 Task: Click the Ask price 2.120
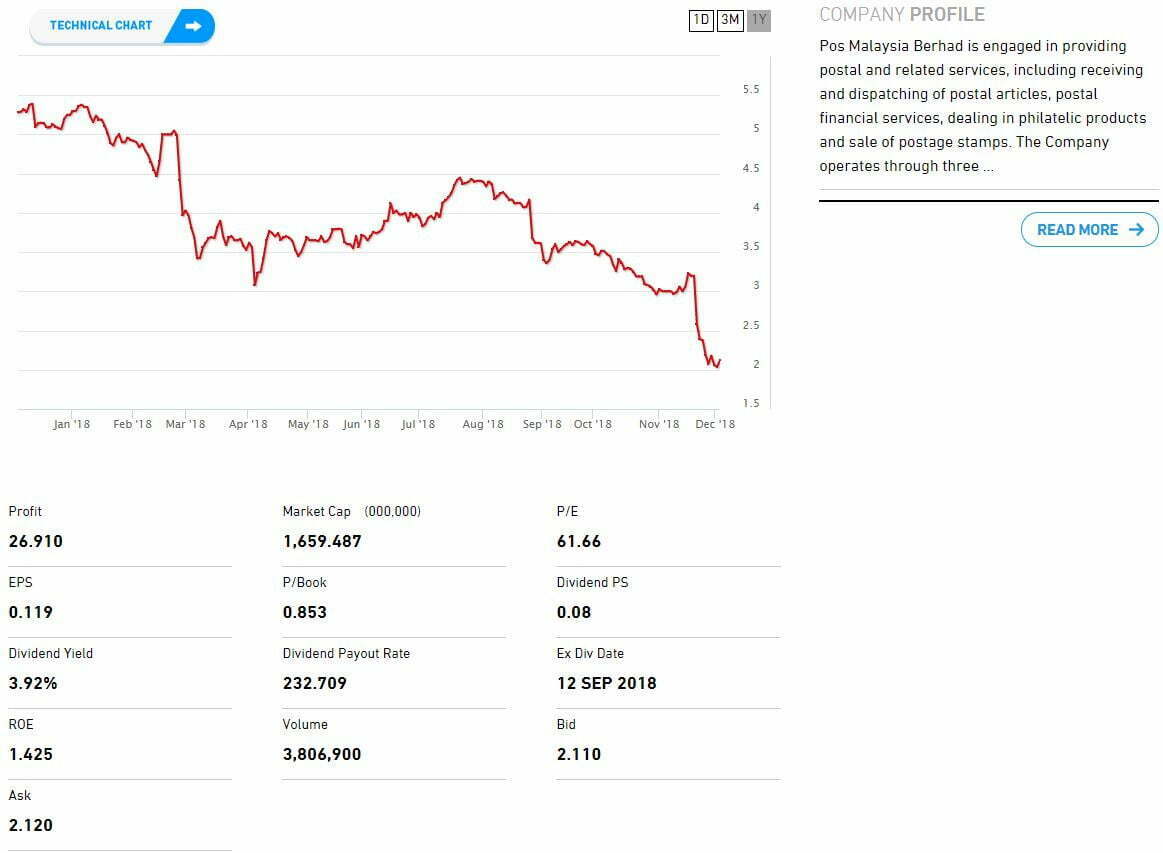point(31,825)
